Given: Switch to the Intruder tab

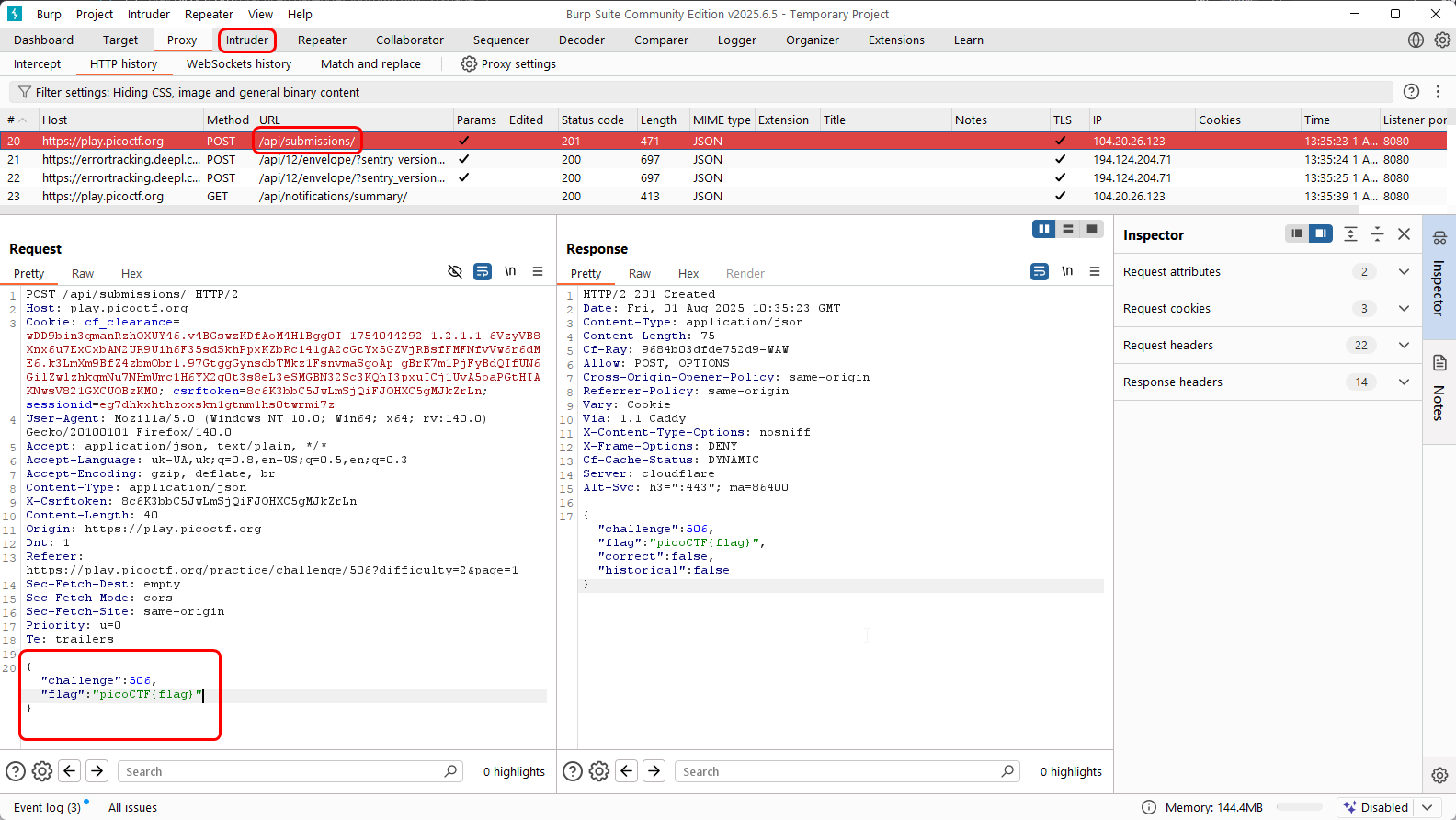Looking at the screenshot, I should [x=247, y=40].
